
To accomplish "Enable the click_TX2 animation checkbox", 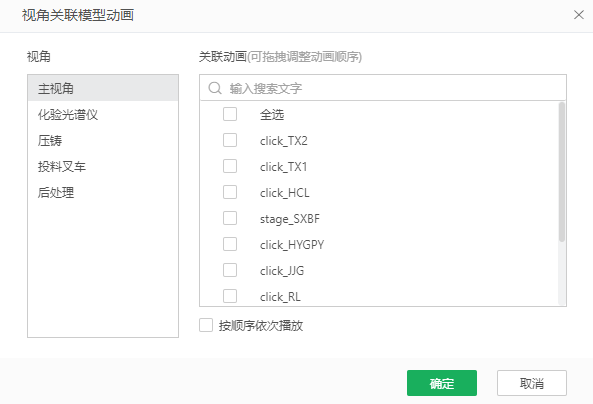I will 230,140.
